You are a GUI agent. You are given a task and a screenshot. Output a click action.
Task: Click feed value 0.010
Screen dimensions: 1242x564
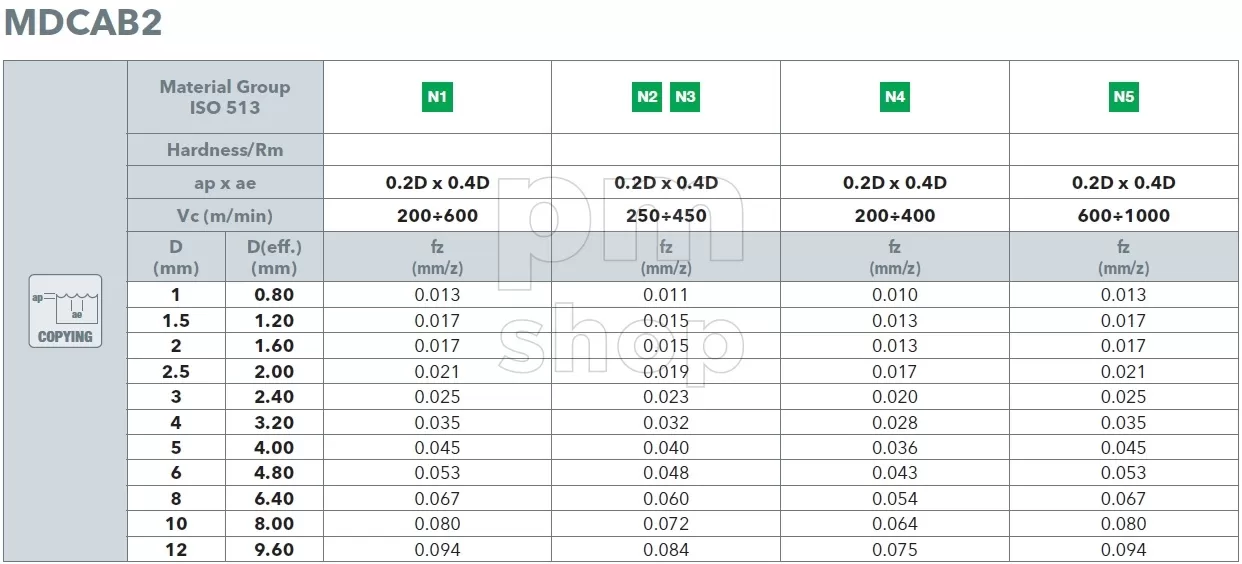click(895, 295)
